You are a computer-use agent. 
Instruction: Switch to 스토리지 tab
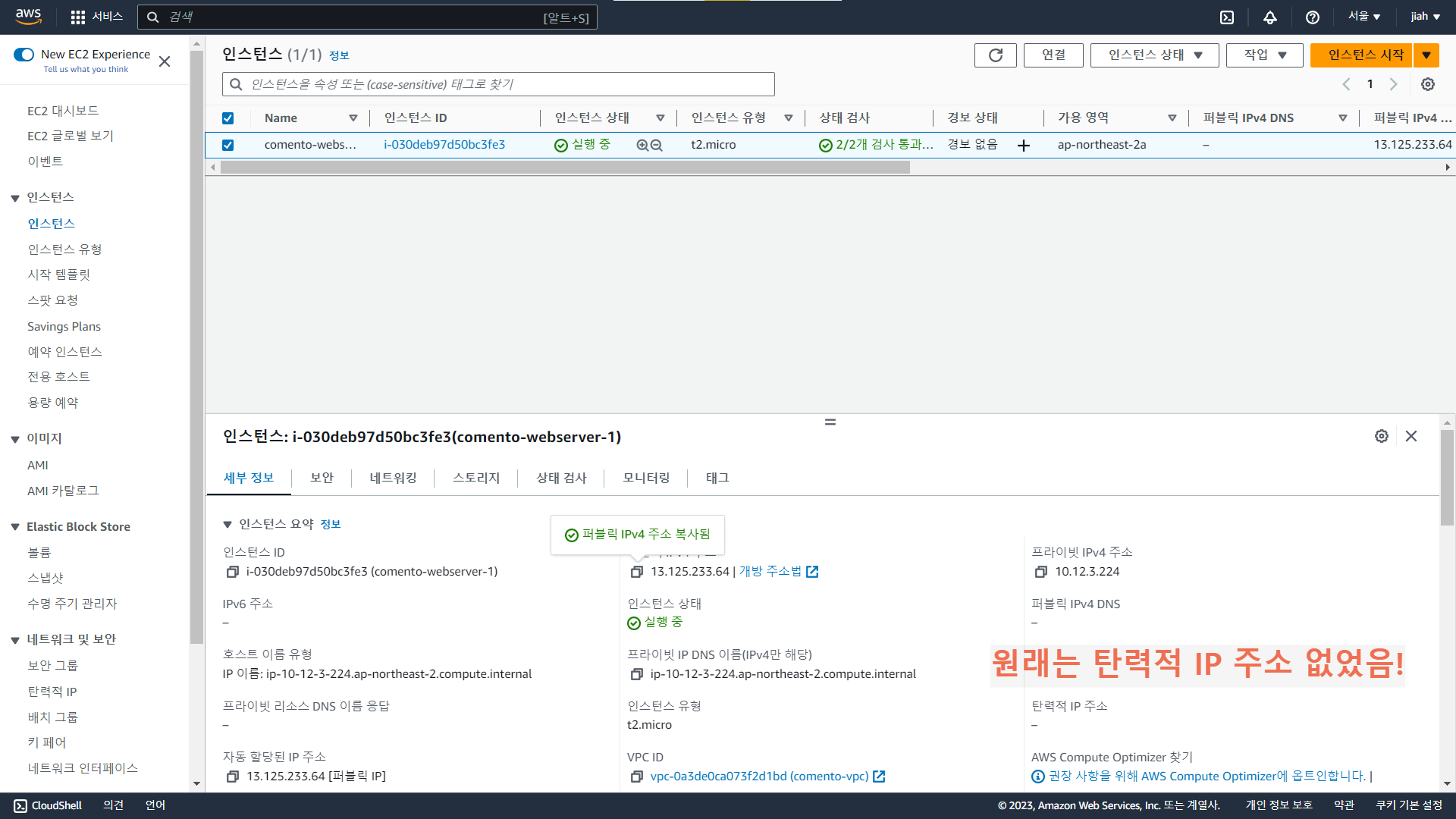point(476,478)
